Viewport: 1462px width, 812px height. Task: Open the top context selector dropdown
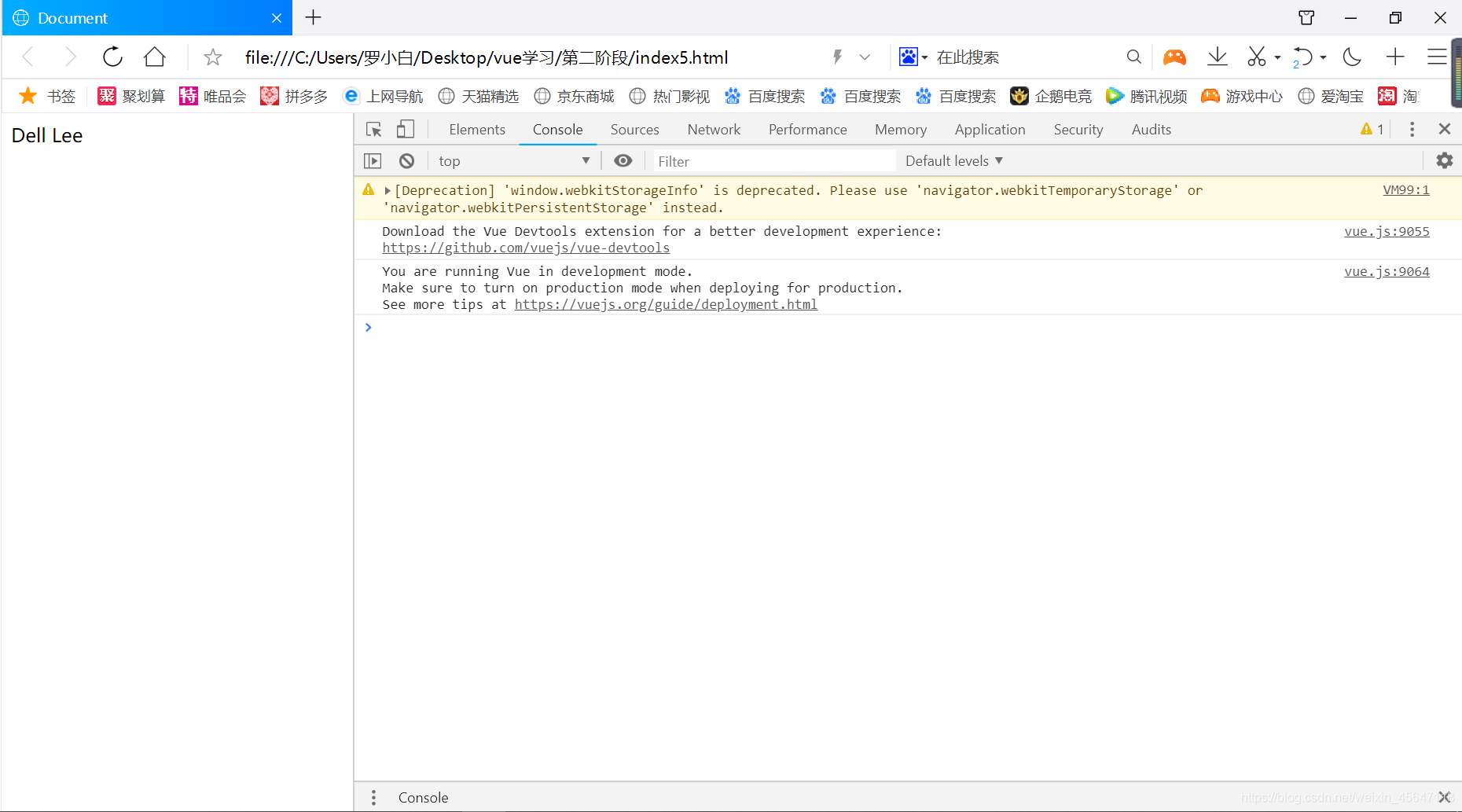tap(514, 160)
